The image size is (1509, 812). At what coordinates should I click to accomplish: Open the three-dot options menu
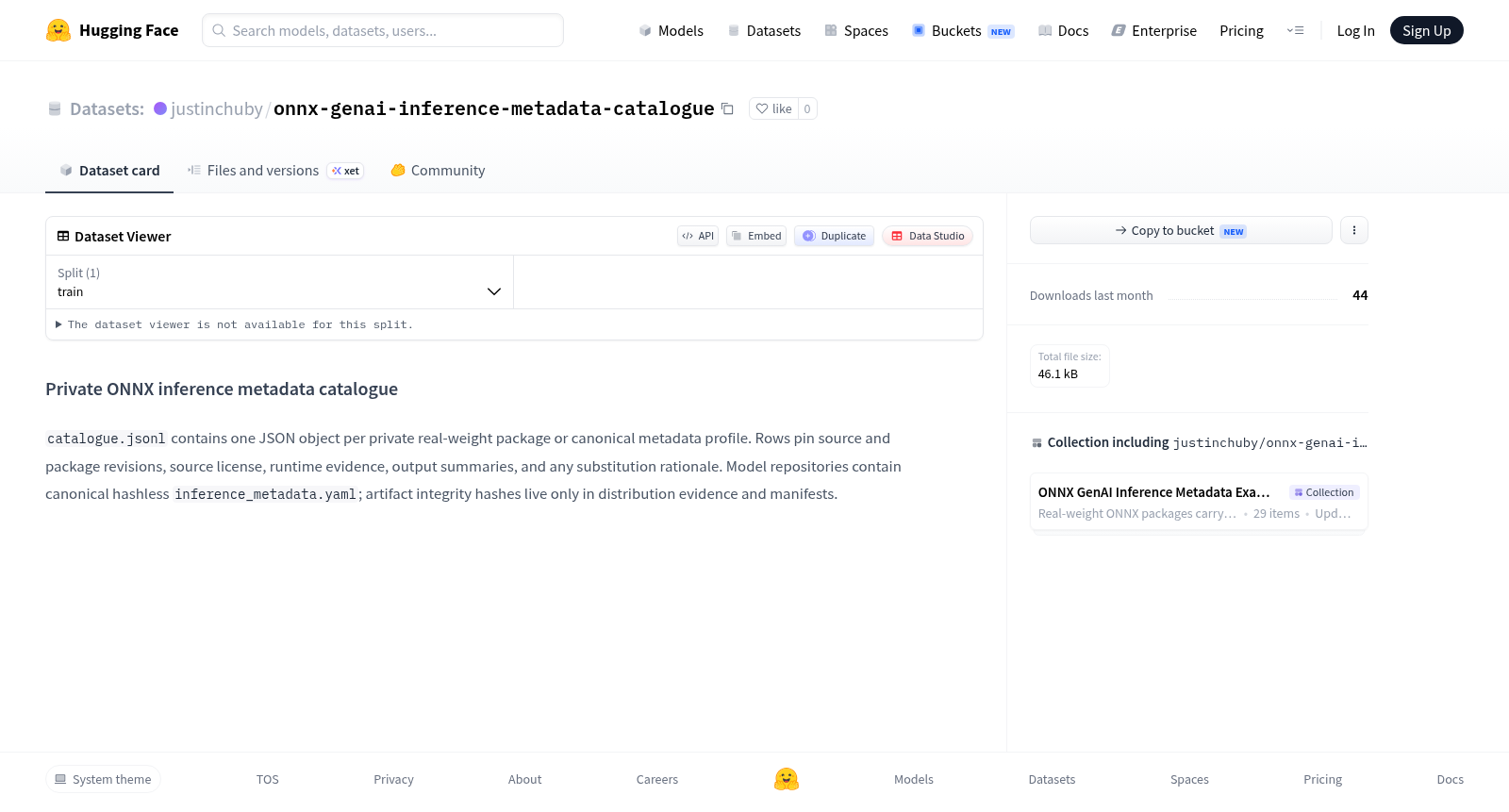[x=1354, y=230]
